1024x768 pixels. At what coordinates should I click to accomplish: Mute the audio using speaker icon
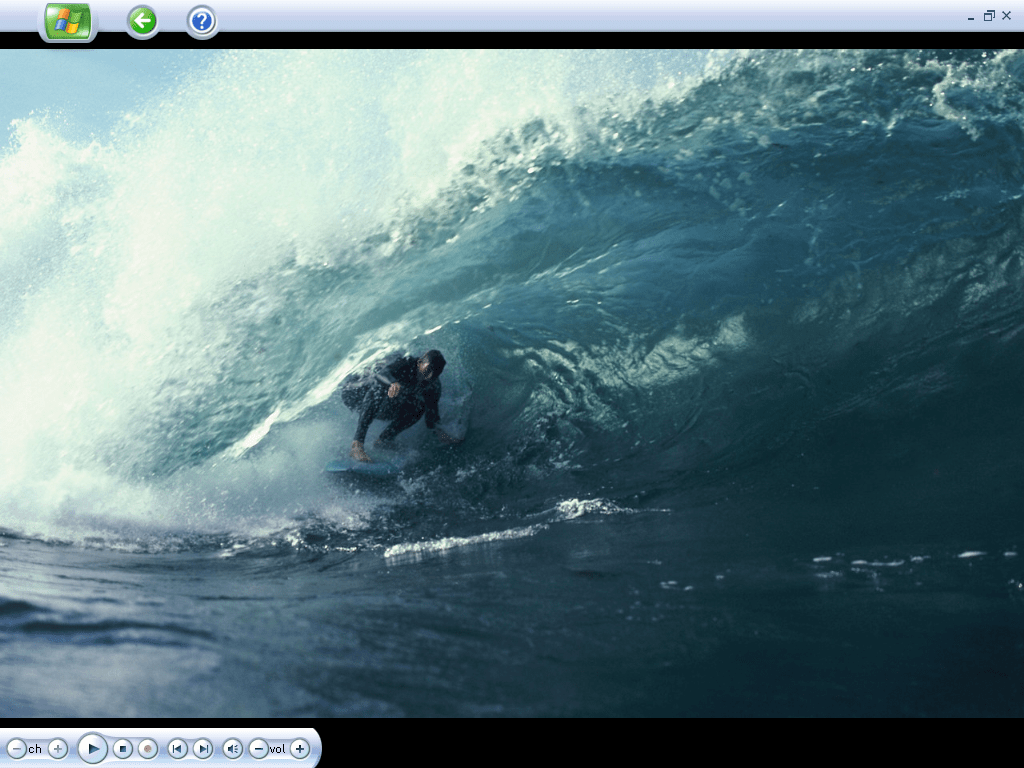coord(232,748)
